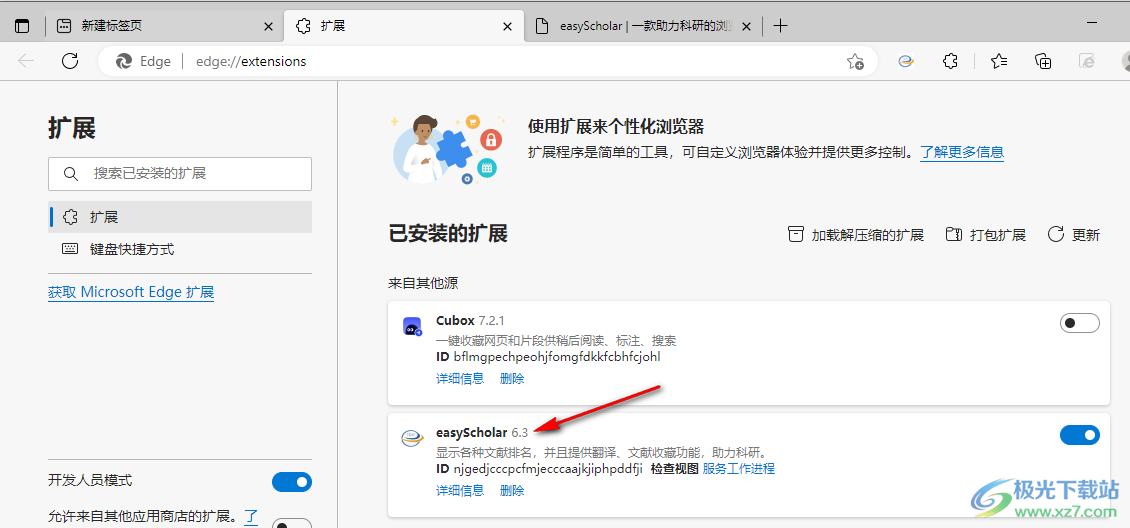The image size is (1130, 528).
Task: Open a new tab with plus button
Action: coord(780,27)
